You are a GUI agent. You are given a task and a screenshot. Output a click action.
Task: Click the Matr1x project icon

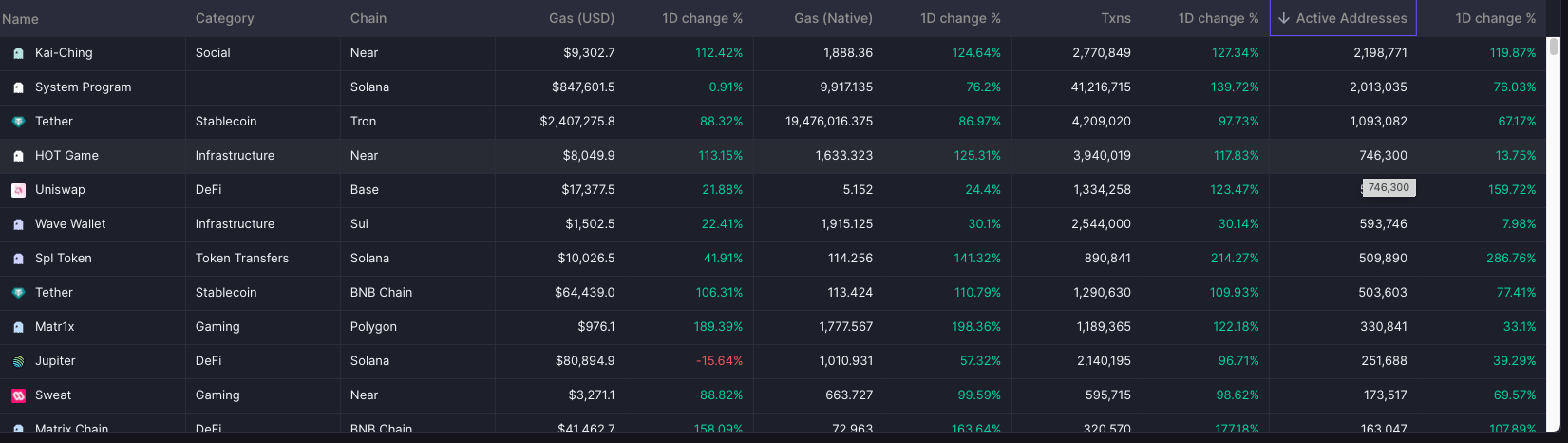coord(18,327)
